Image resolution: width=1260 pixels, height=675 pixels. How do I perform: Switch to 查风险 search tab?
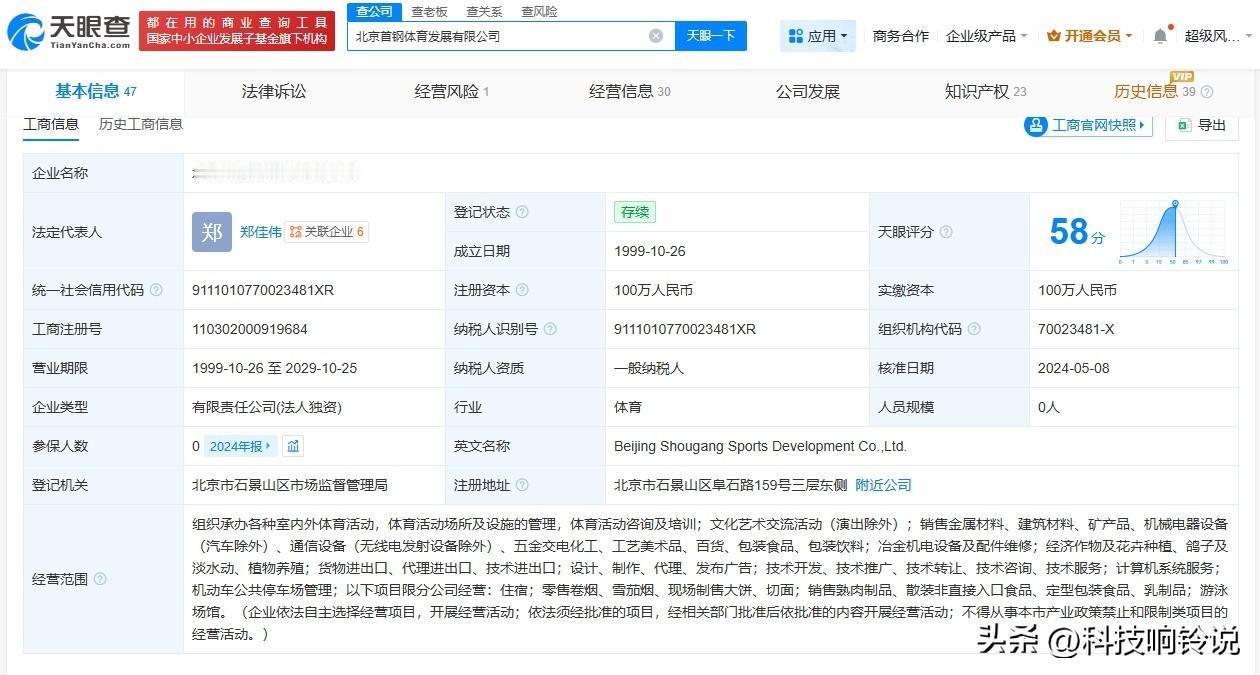pos(539,12)
